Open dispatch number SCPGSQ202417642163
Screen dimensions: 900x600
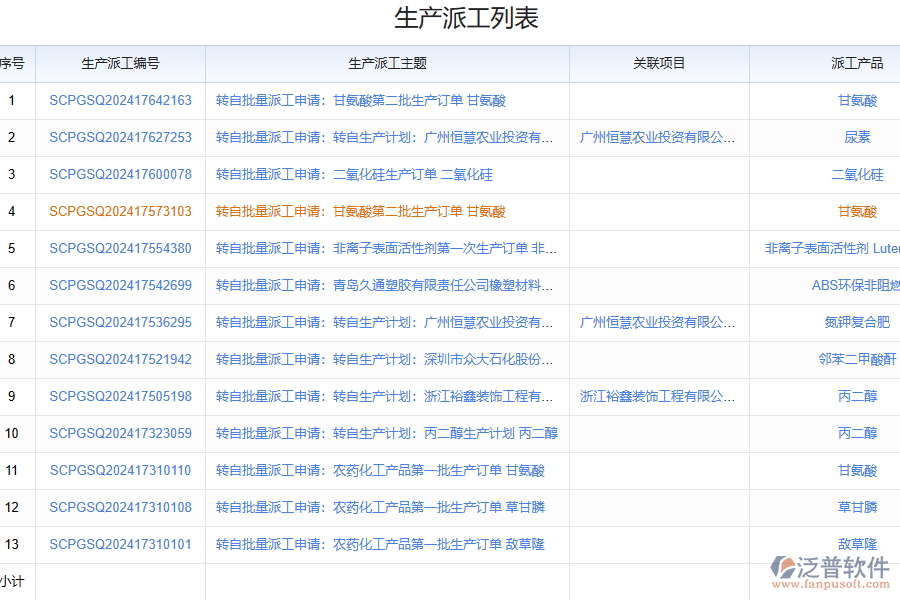pyautogui.click(x=120, y=100)
